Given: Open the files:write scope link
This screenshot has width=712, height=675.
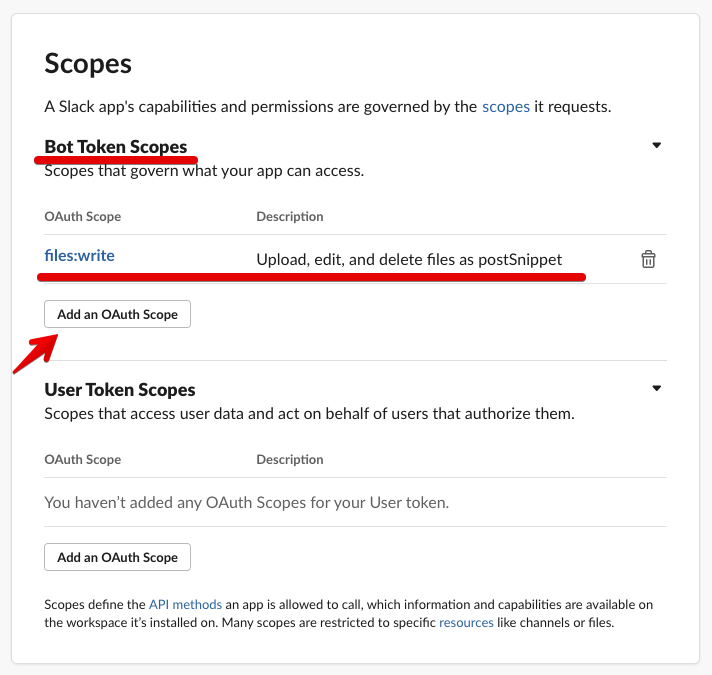Looking at the screenshot, I should (x=79, y=256).
